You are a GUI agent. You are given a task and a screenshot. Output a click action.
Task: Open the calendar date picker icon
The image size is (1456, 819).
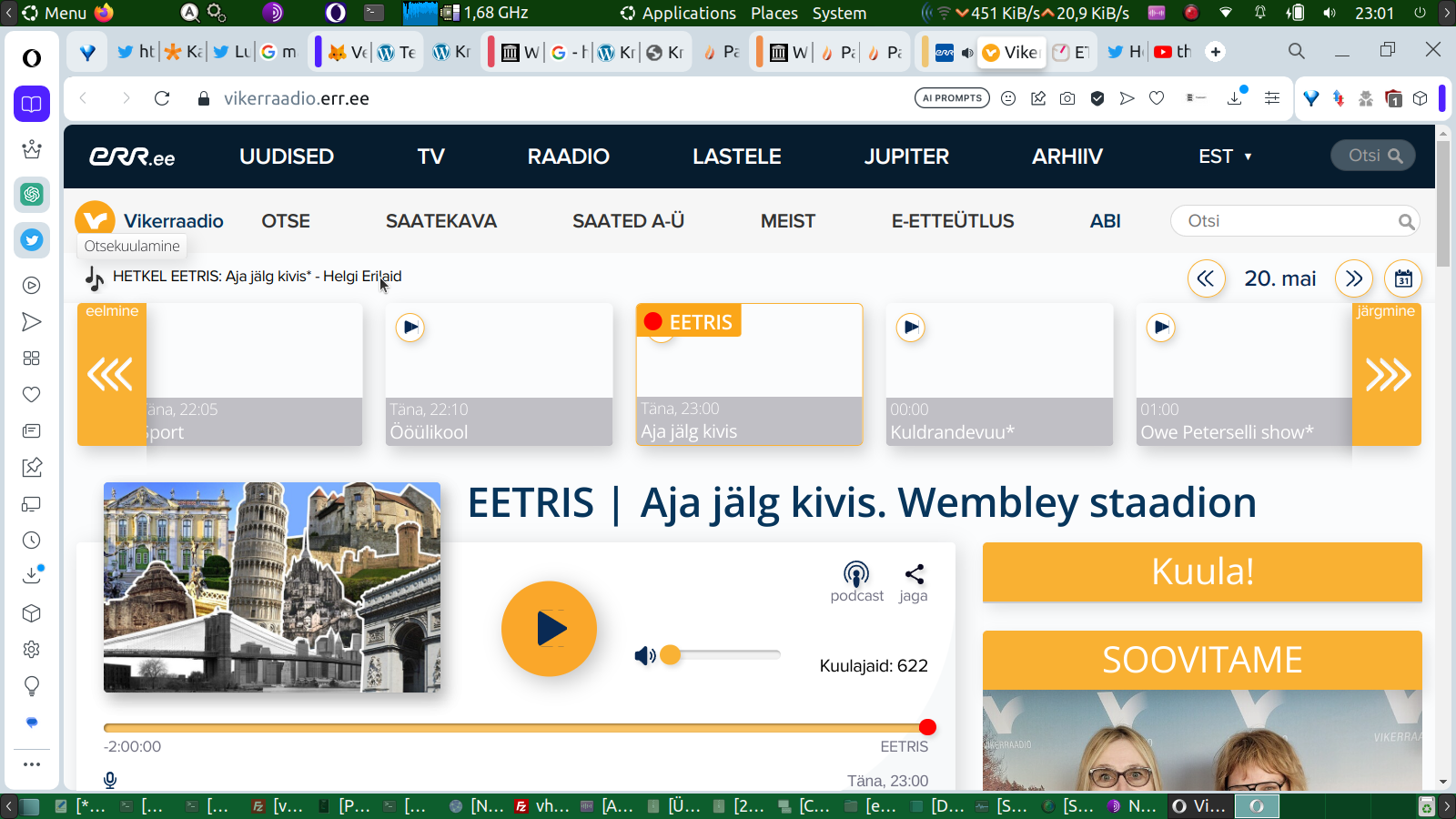point(1403,278)
